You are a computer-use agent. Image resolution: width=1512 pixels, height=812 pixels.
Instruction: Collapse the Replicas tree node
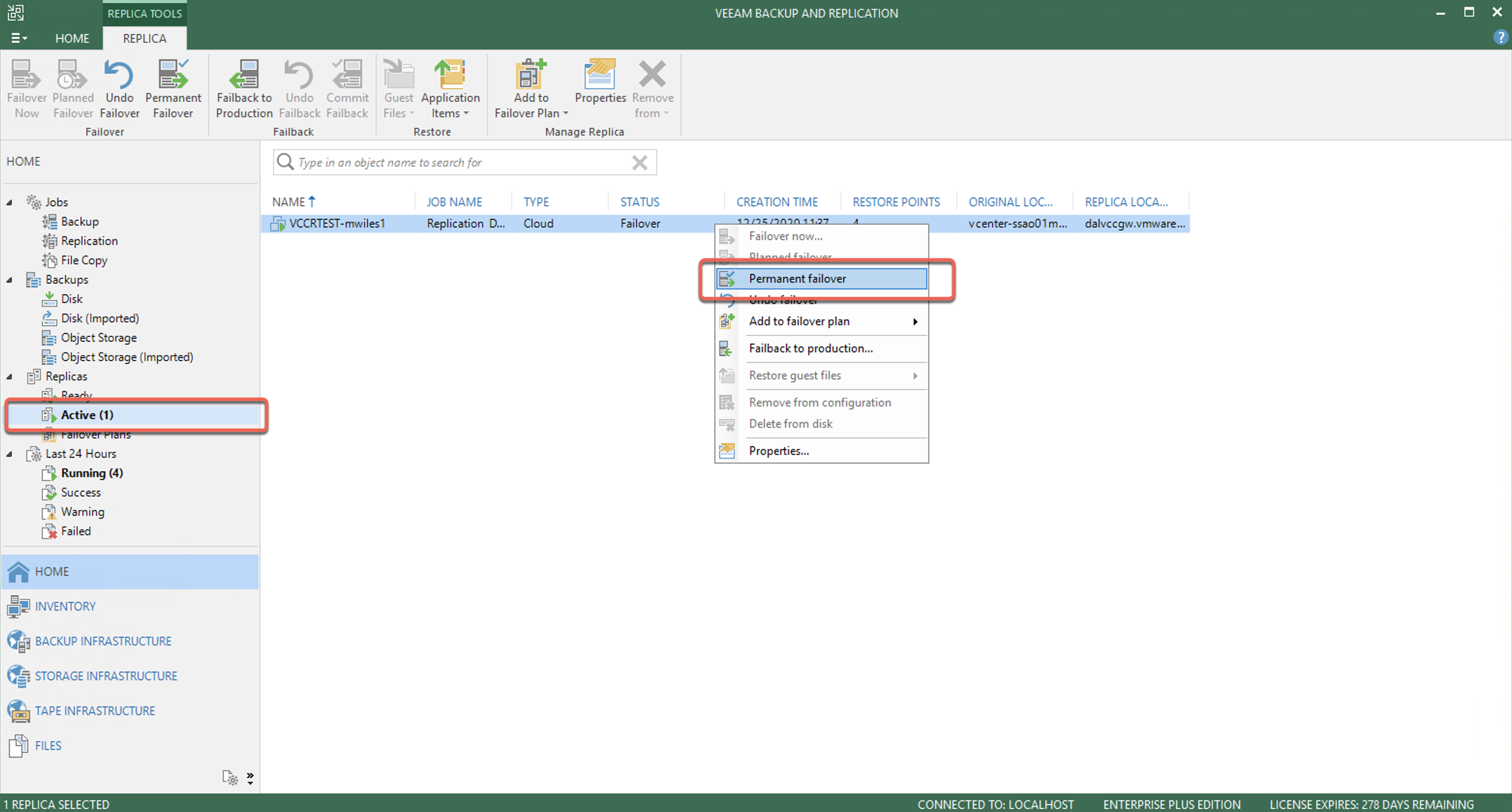coord(9,376)
